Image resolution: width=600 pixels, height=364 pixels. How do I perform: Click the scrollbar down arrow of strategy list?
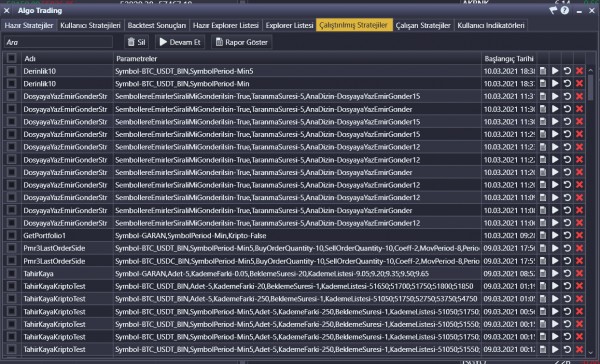pyautogui.click(x=591, y=353)
